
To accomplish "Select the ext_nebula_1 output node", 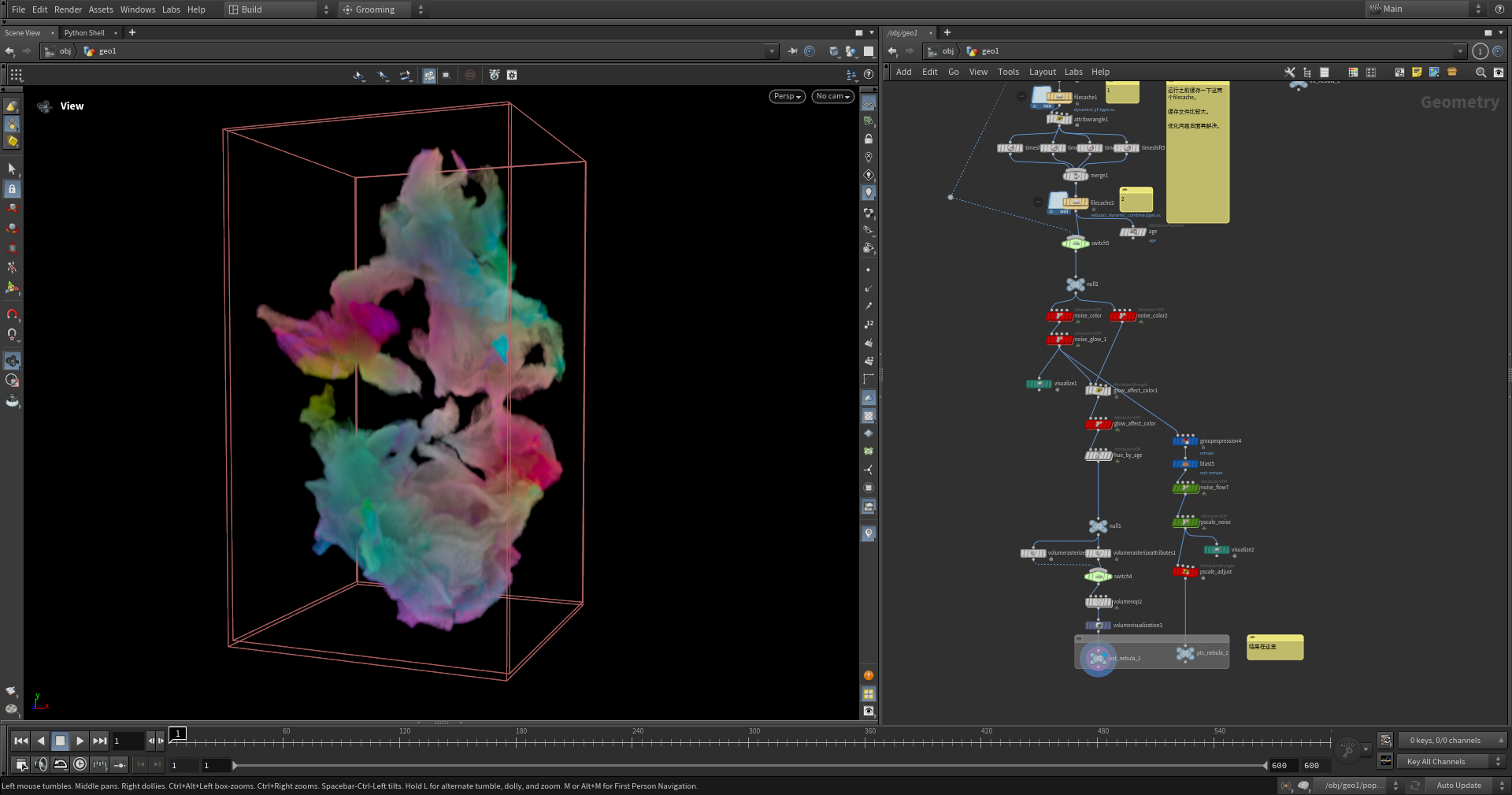I will (1098, 658).
